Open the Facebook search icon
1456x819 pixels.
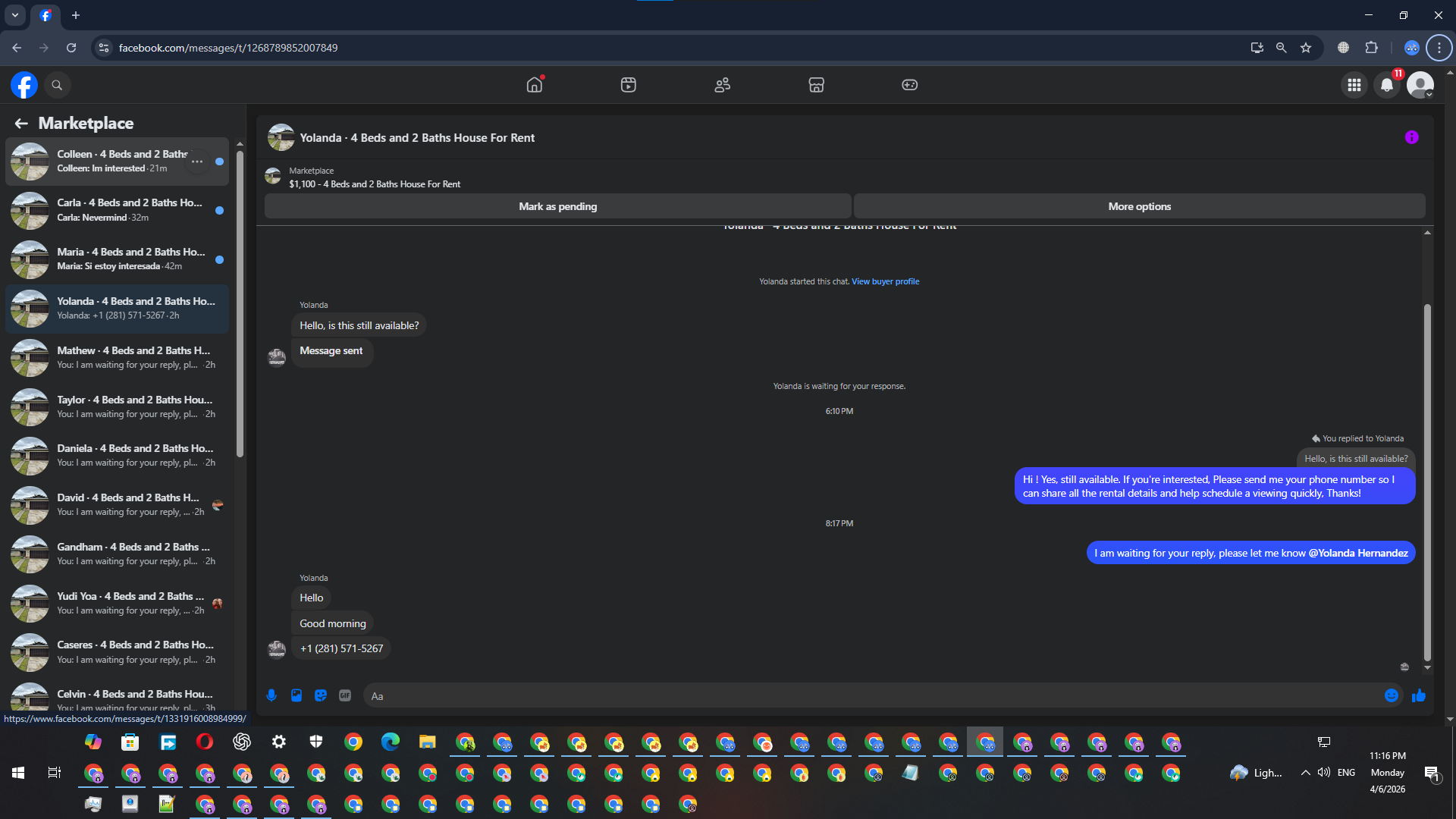(57, 85)
